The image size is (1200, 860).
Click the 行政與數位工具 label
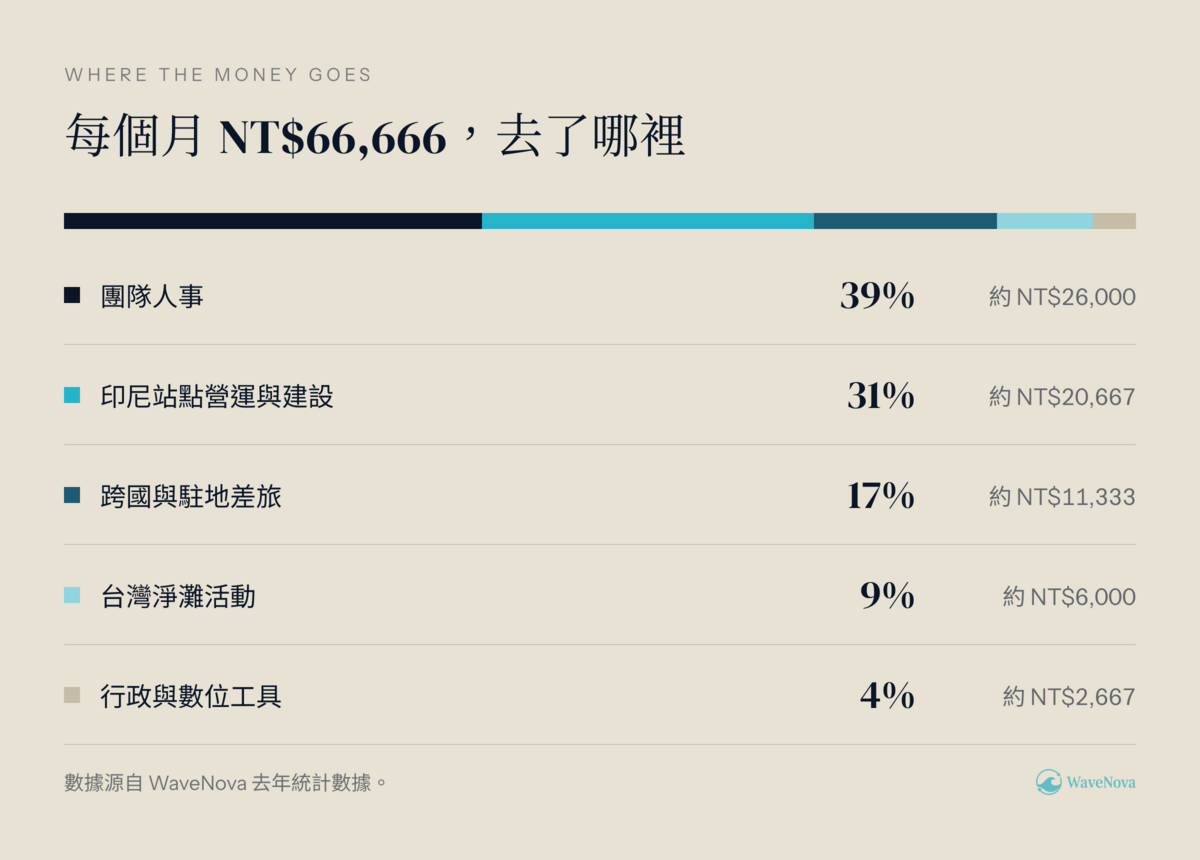191,696
